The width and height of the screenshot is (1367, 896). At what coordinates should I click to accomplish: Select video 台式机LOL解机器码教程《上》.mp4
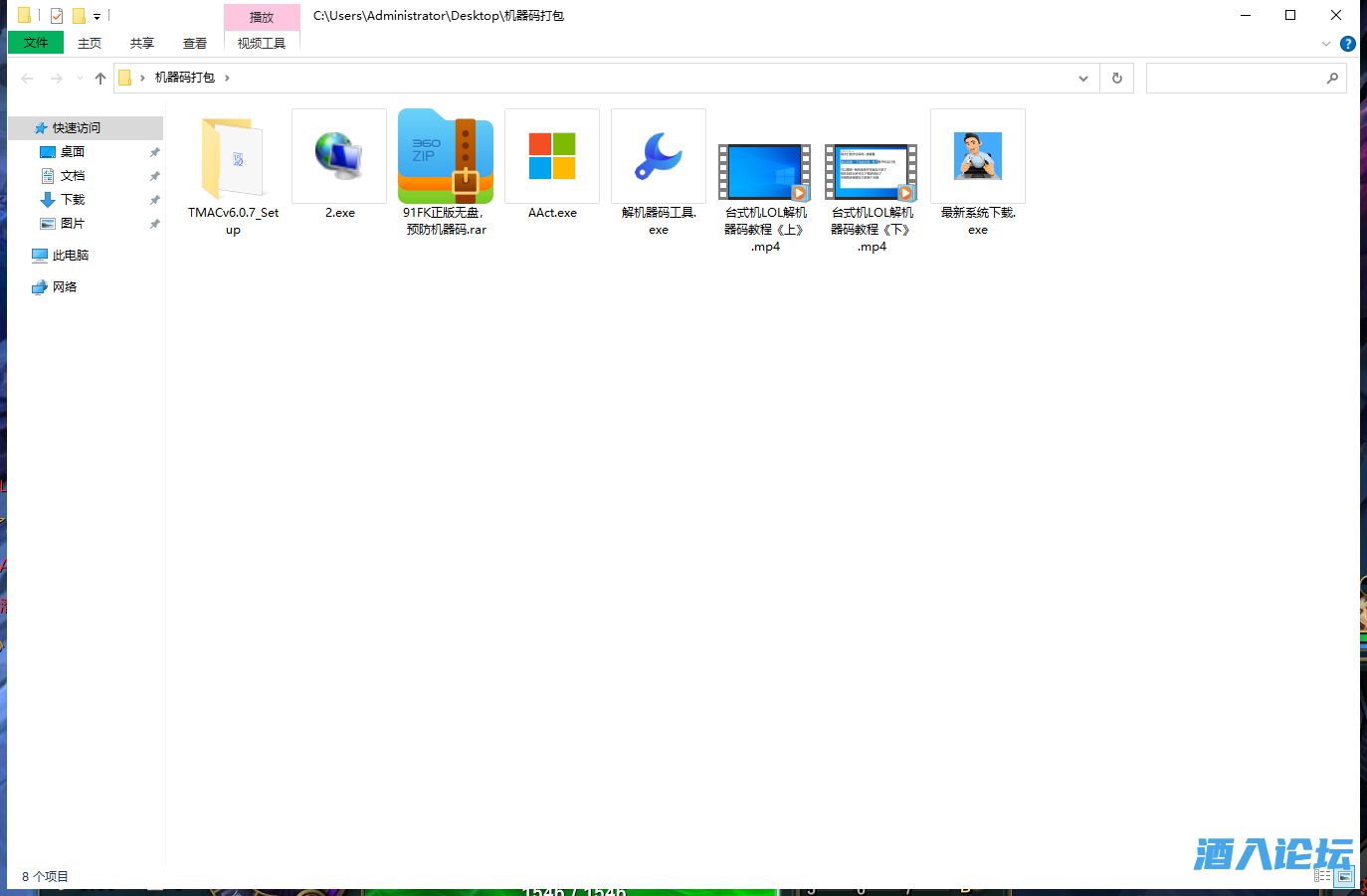[x=764, y=171]
